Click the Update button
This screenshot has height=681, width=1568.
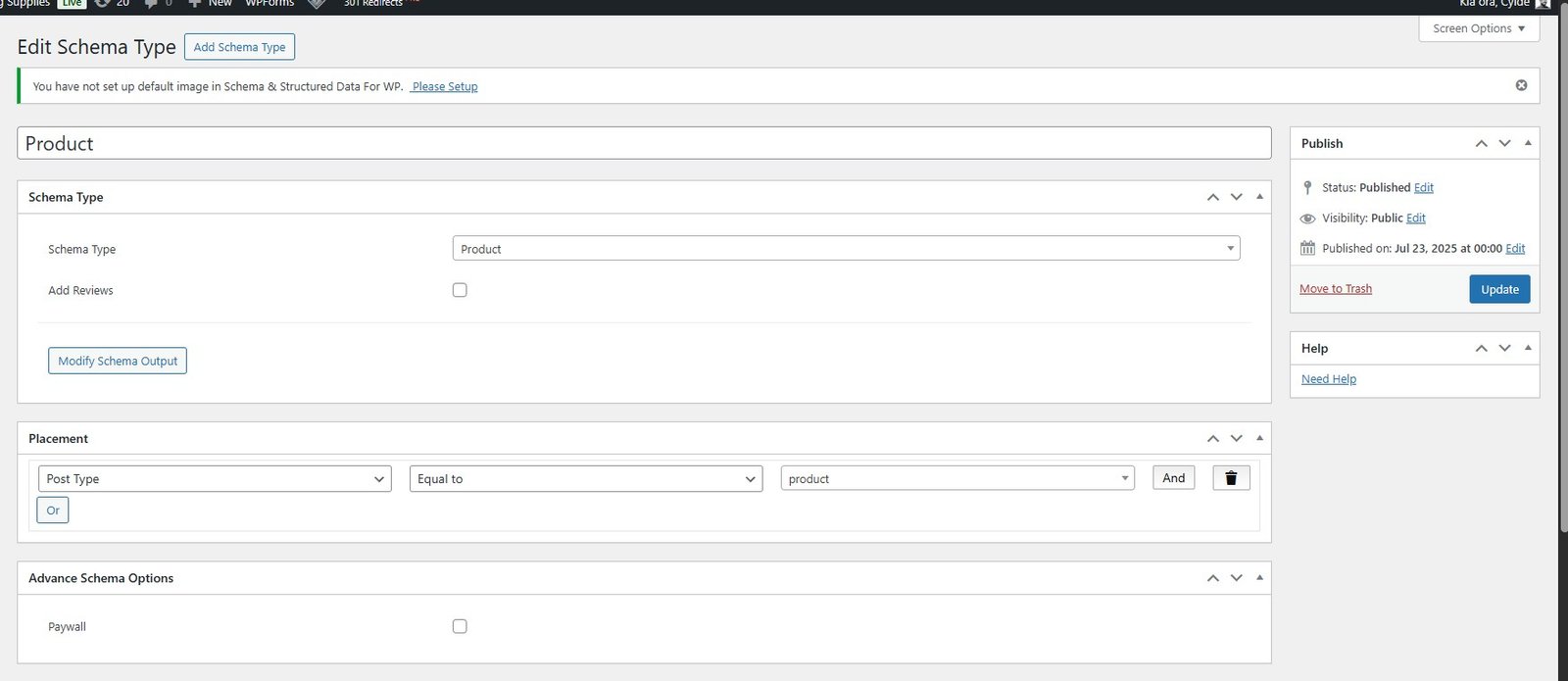point(1498,289)
